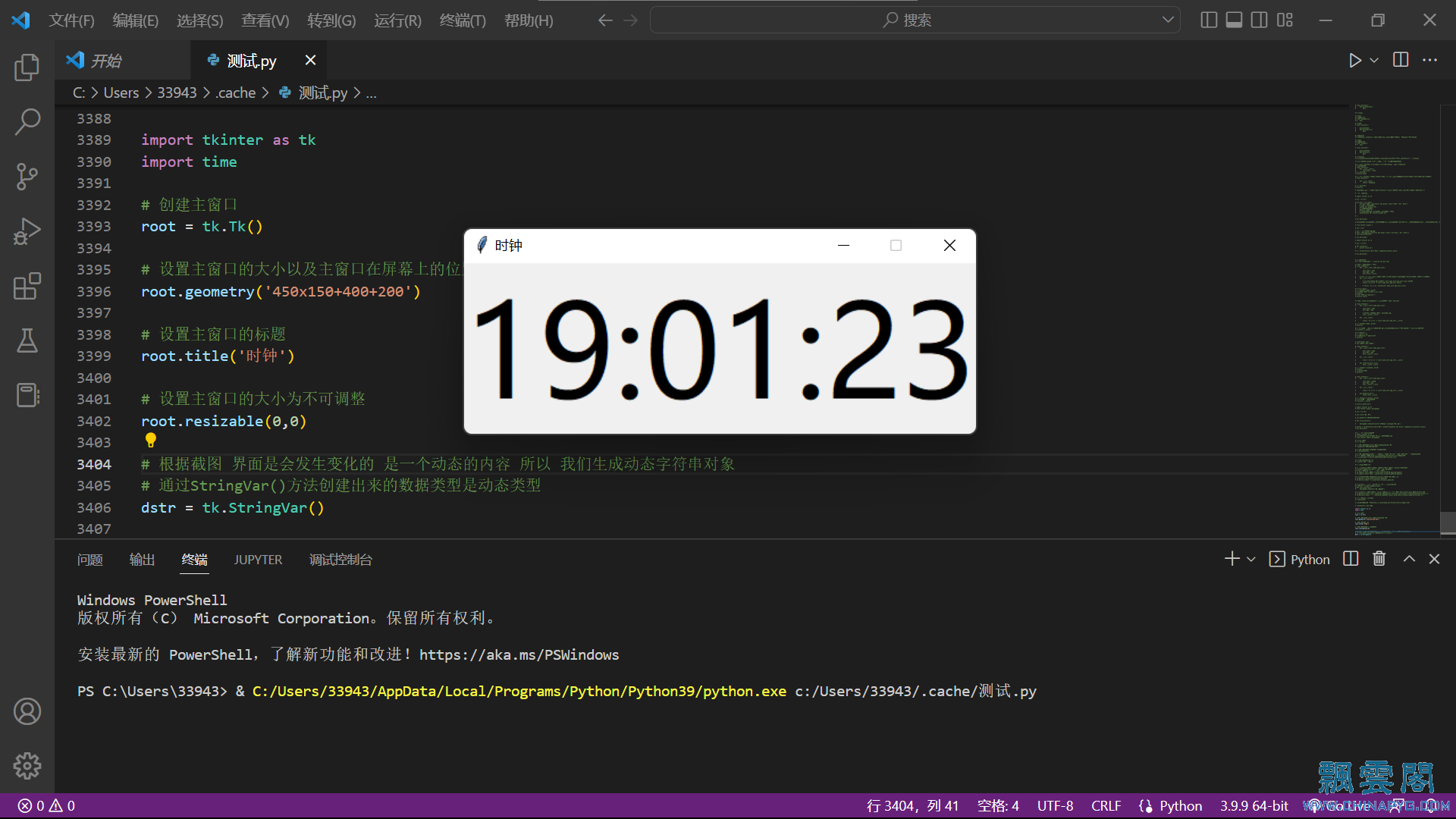Split the terminal panel
1456x819 pixels.
point(1351,559)
